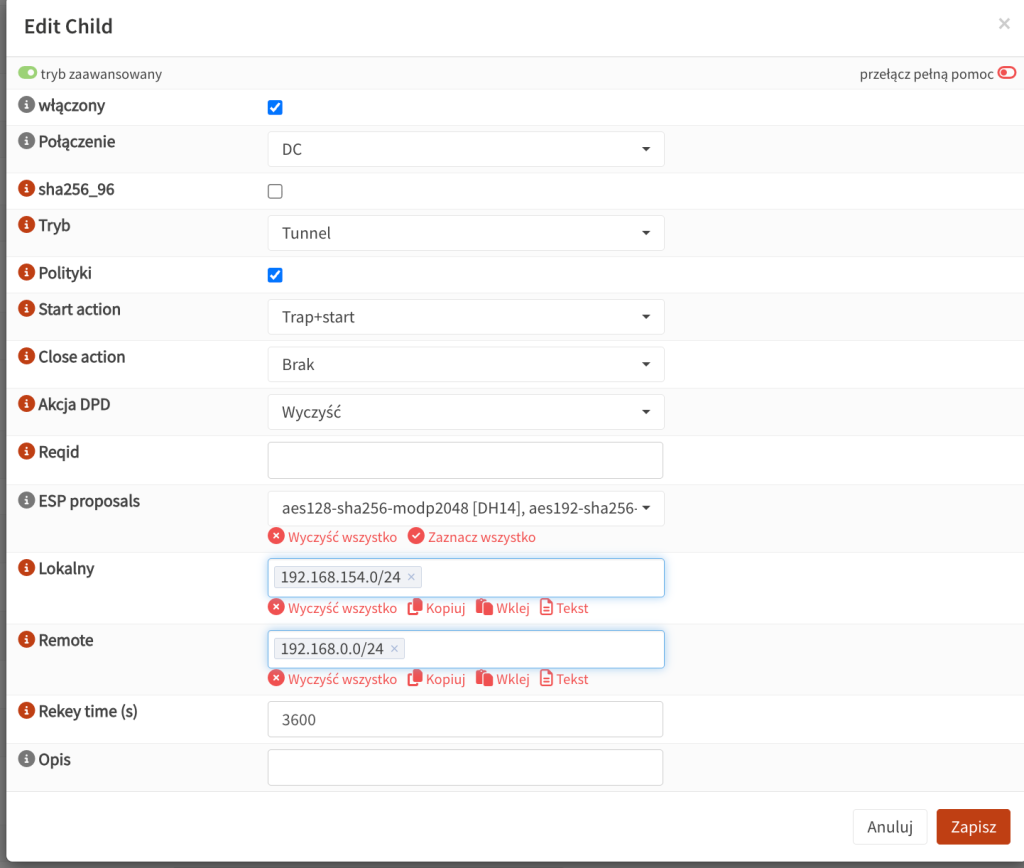The image size is (1024, 868).
Task: Click info icon next to Akcja DPD
Action: [x=27, y=404]
